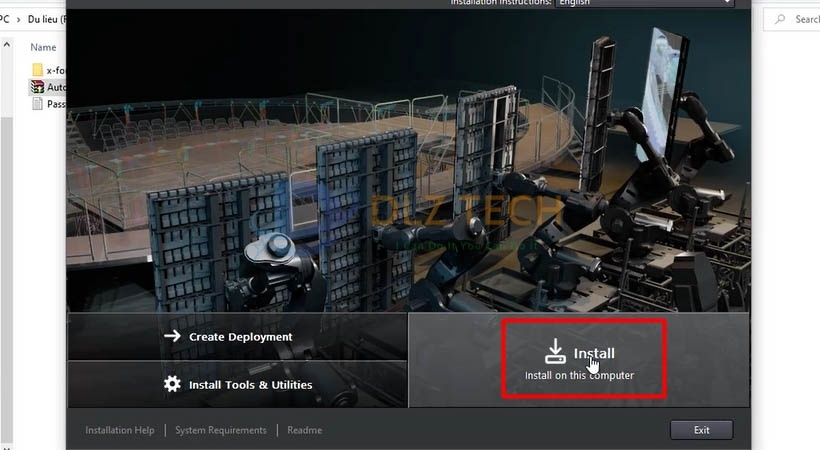Image resolution: width=820 pixels, height=450 pixels.
Task: Select the Pass text file icon
Action: click(38, 104)
